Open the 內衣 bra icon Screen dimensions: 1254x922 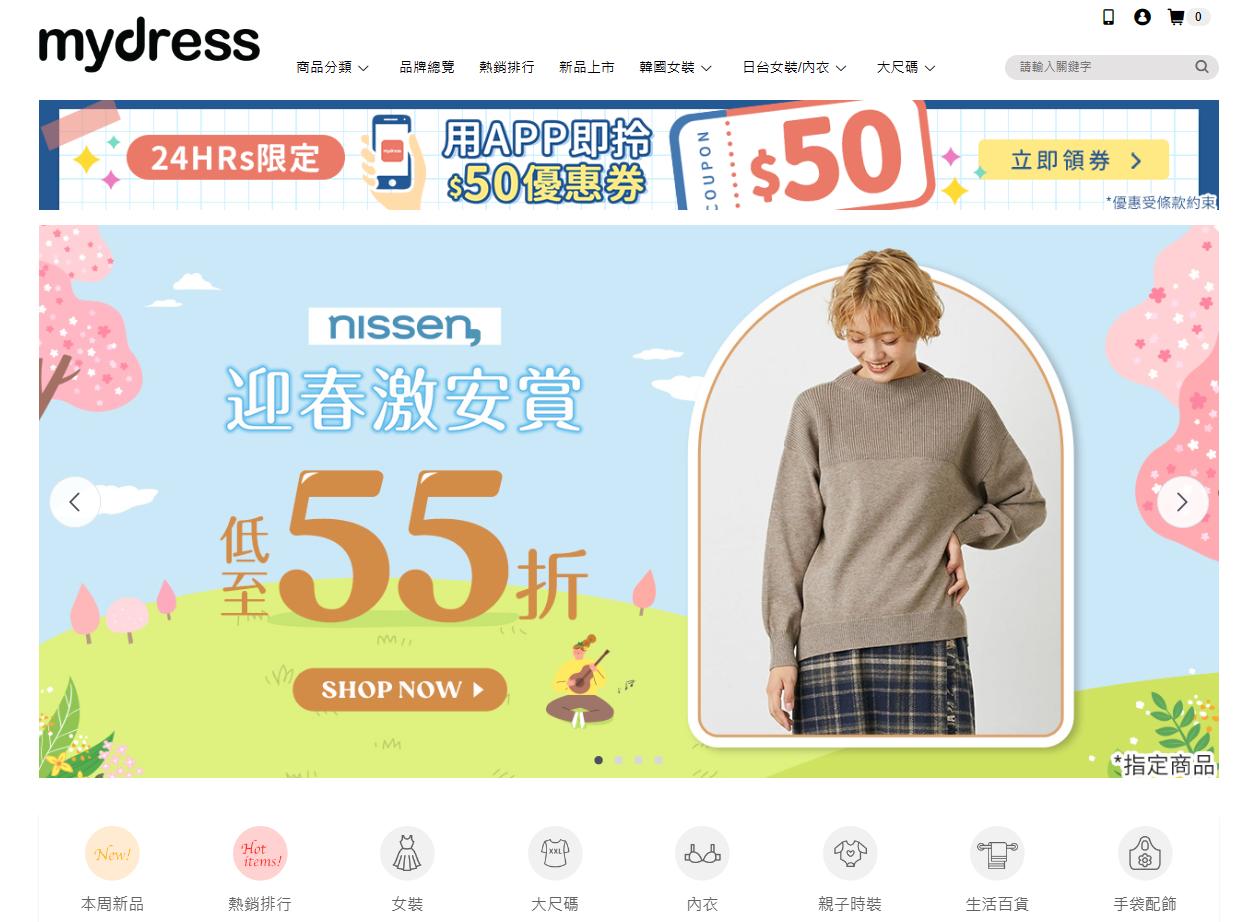click(x=702, y=853)
